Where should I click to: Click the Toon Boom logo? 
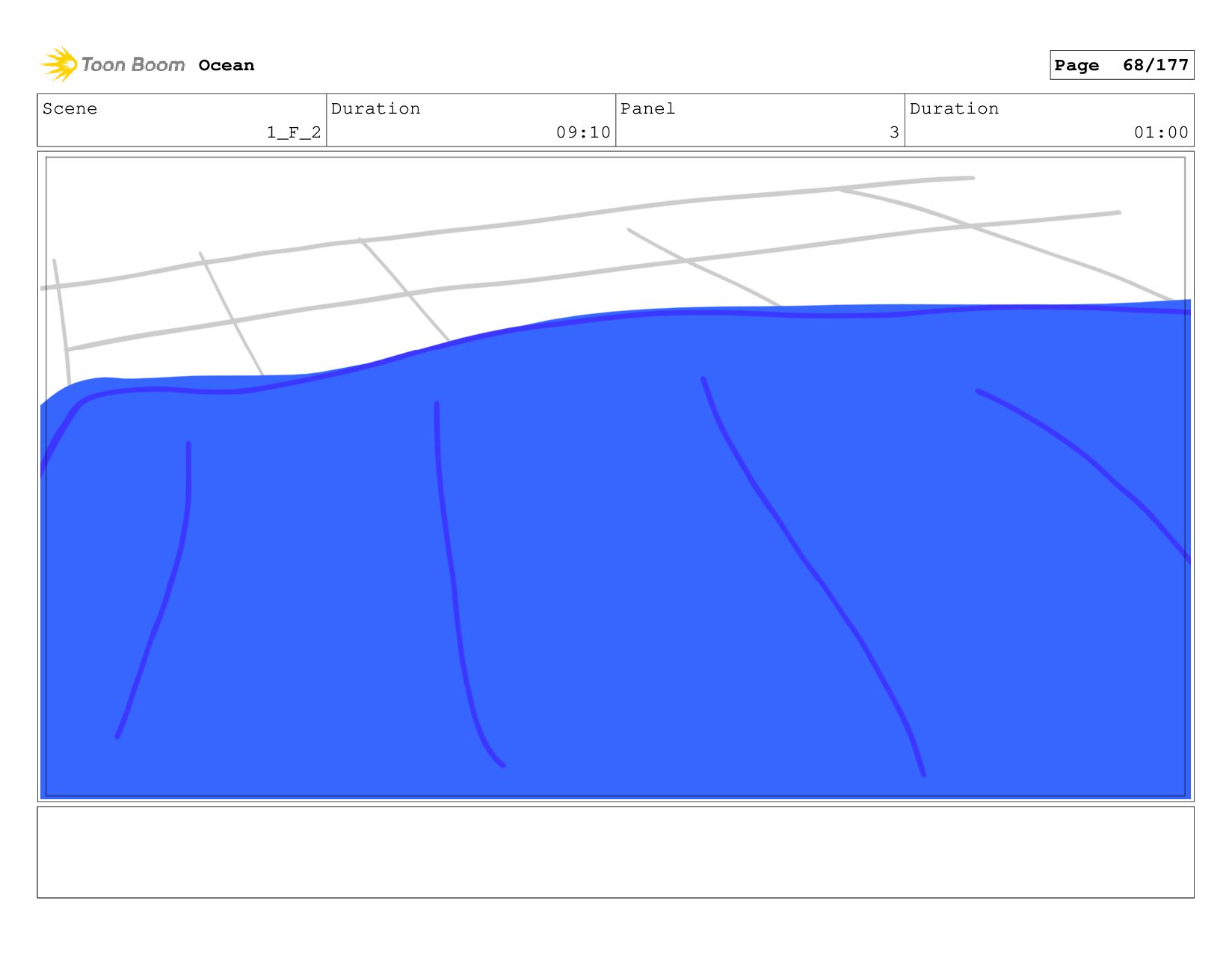(112, 65)
